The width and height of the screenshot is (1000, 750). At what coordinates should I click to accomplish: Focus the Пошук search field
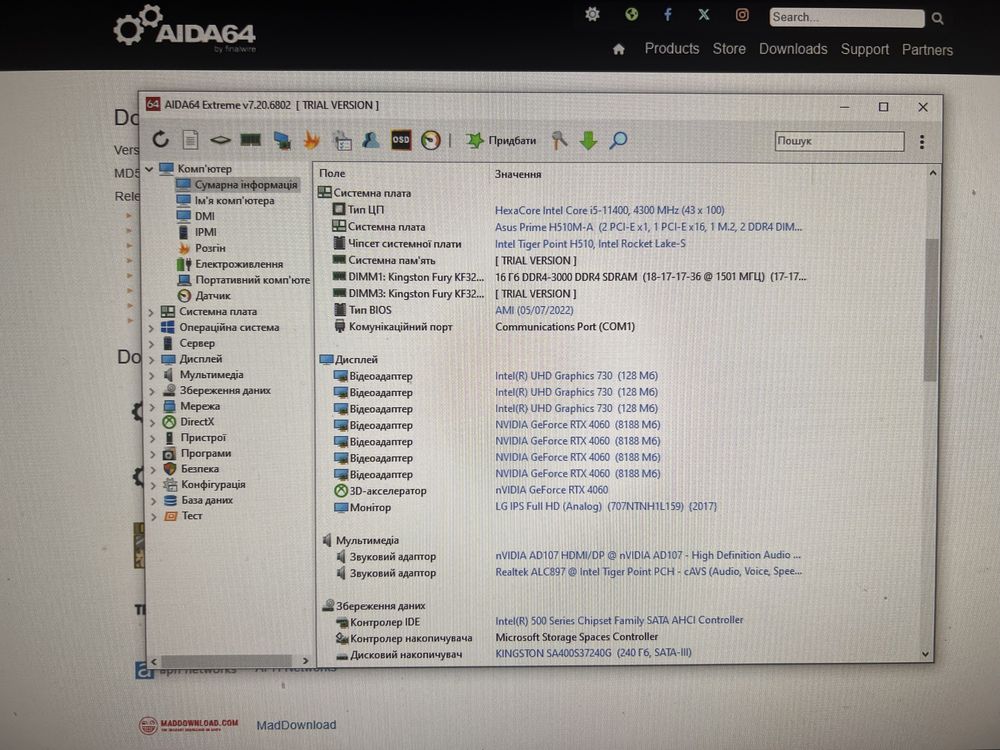pyautogui.click(x=839, y=141)
